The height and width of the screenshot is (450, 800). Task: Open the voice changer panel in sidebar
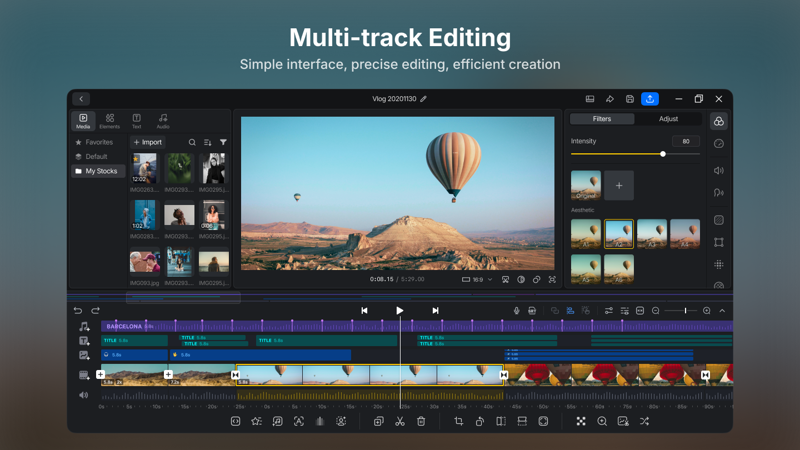point(719,192)
